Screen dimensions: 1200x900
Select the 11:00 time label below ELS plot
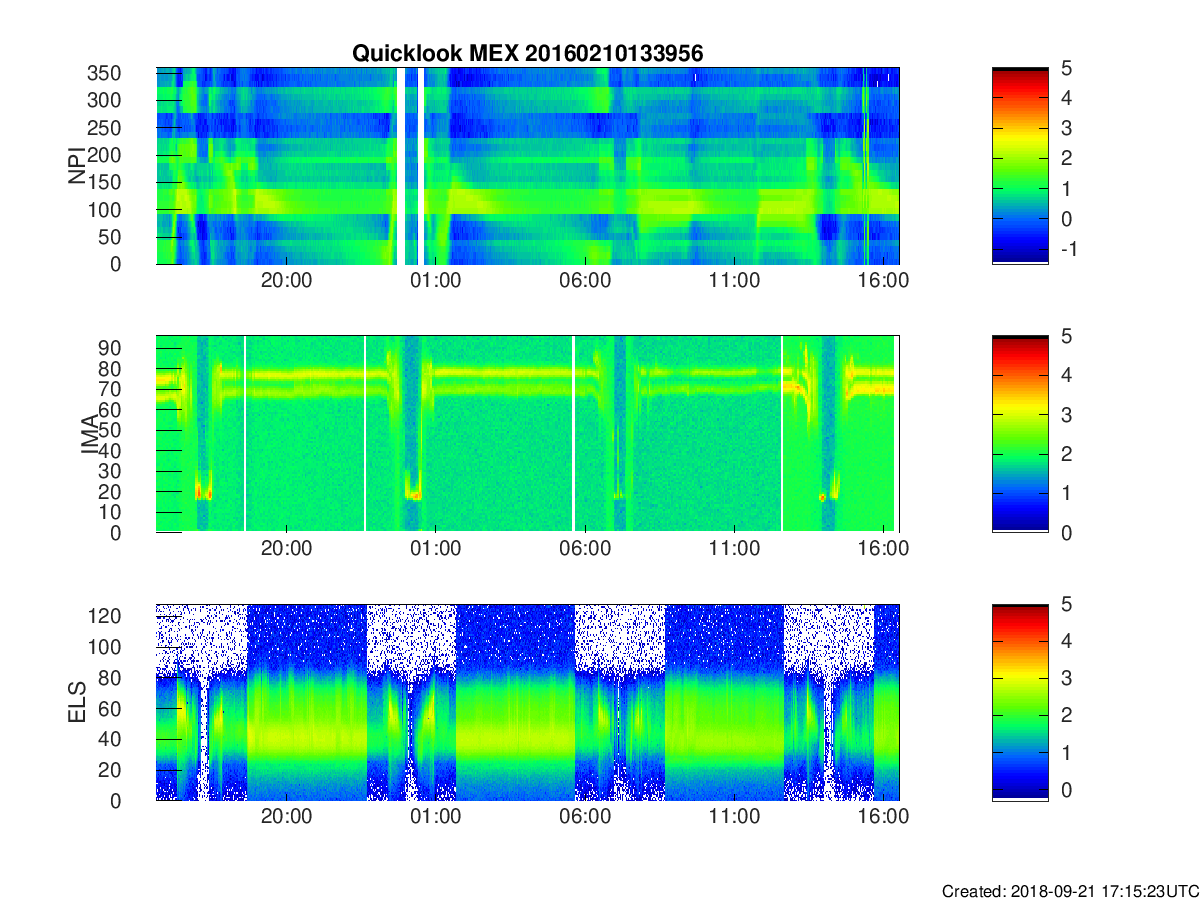(734, 819)
